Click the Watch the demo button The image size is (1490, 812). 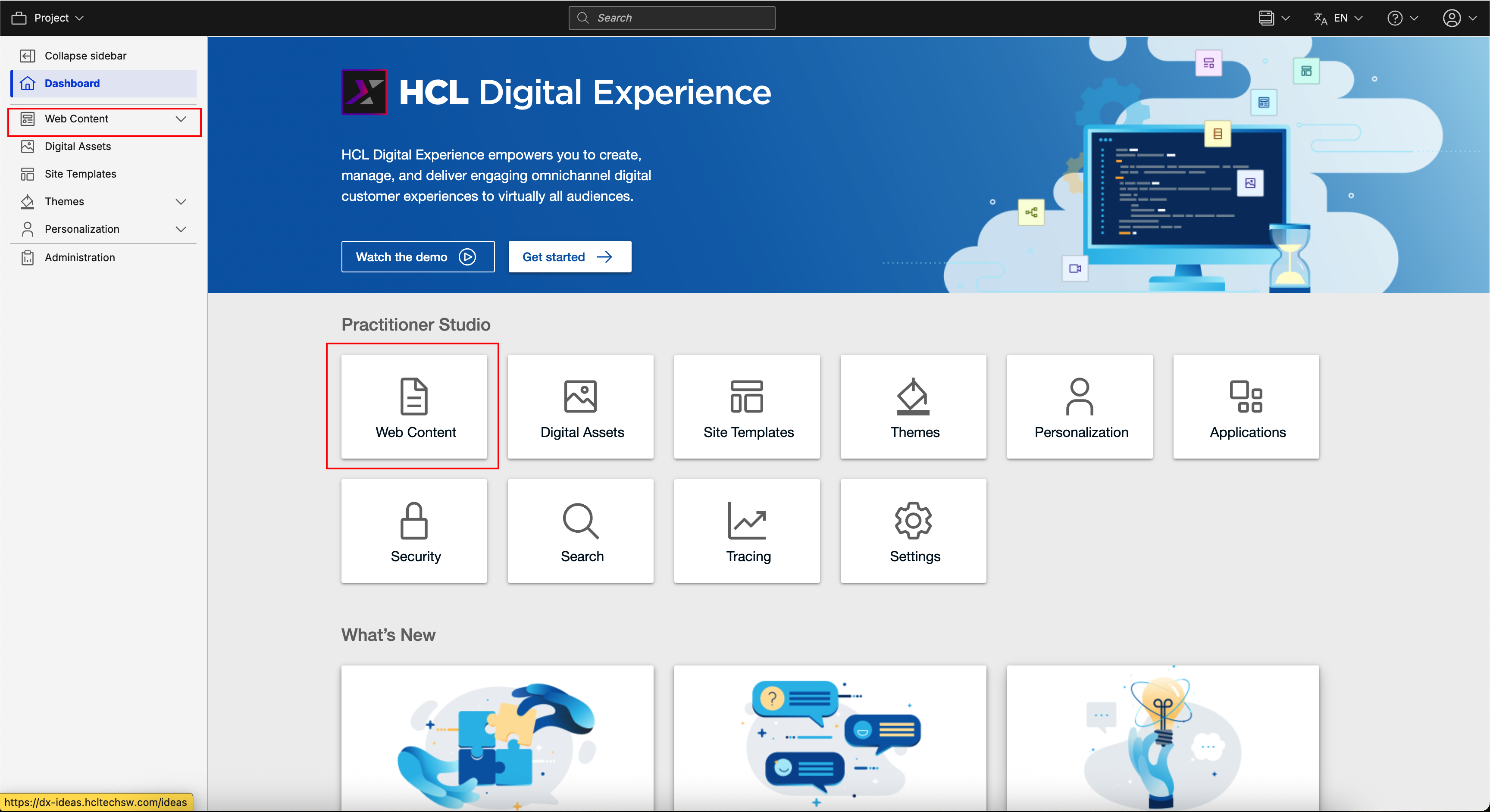coord(417,257)
